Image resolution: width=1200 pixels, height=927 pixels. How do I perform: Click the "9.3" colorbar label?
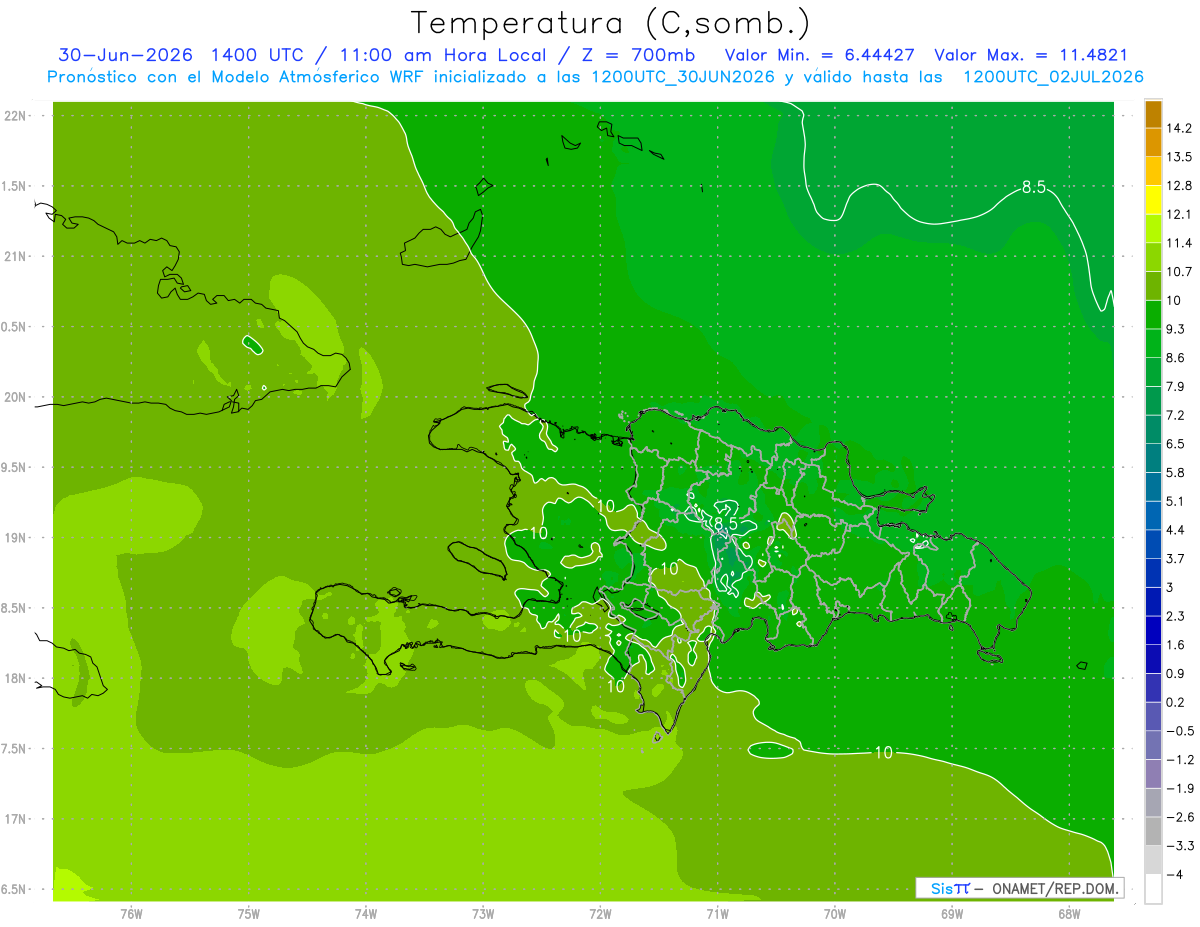pyautogui.click(x=1177, y=329)
